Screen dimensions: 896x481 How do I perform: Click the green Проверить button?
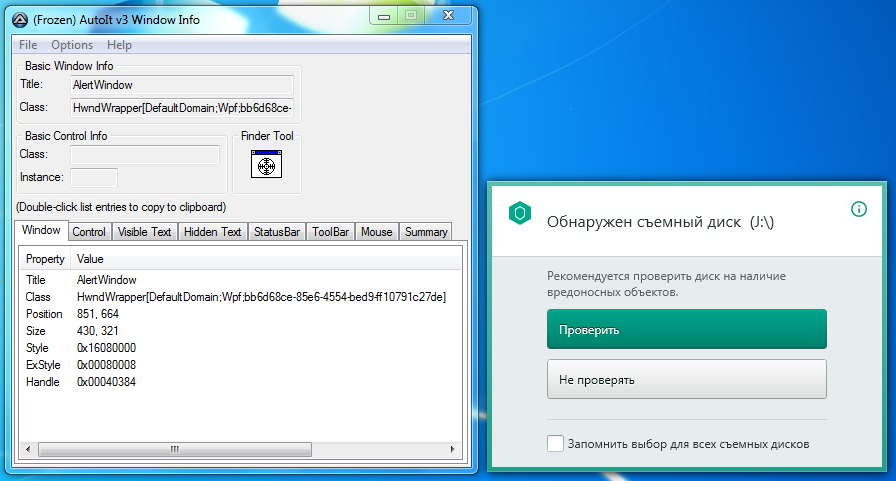coord(687,329)
